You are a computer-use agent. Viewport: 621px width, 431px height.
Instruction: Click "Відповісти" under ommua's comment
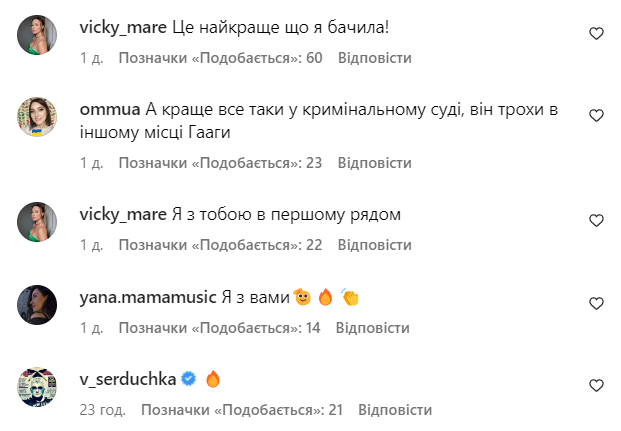pyautogui.click(x=375, y=162)
